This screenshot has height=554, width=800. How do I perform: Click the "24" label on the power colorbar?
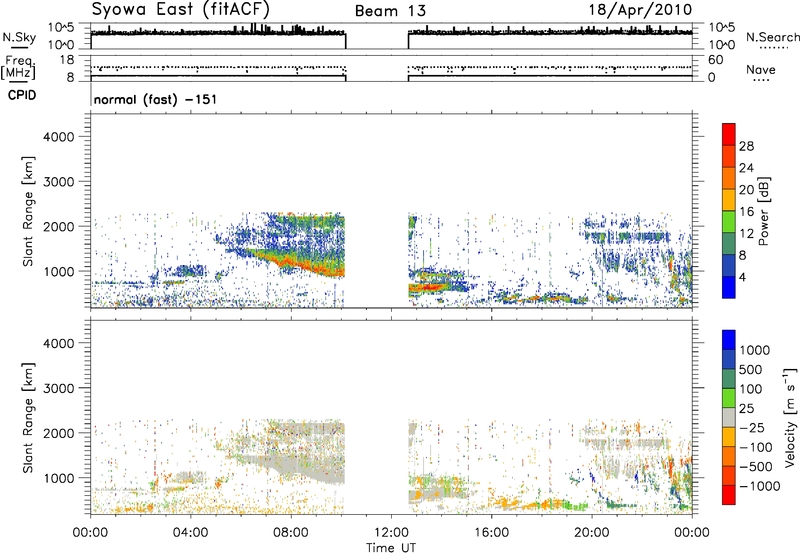tap(746, 168)
